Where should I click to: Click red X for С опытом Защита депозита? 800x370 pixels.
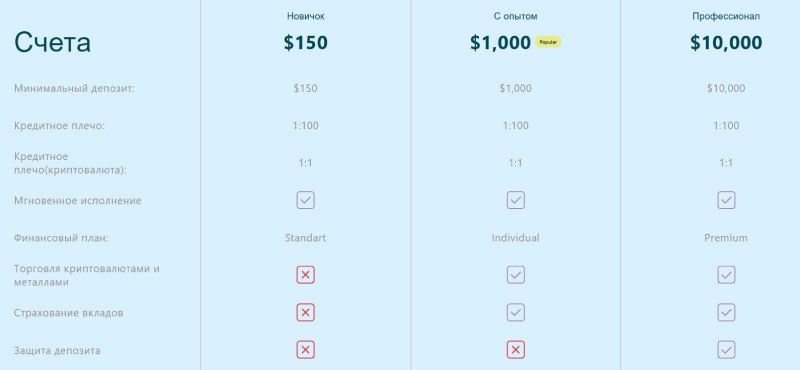pos(515,350)
